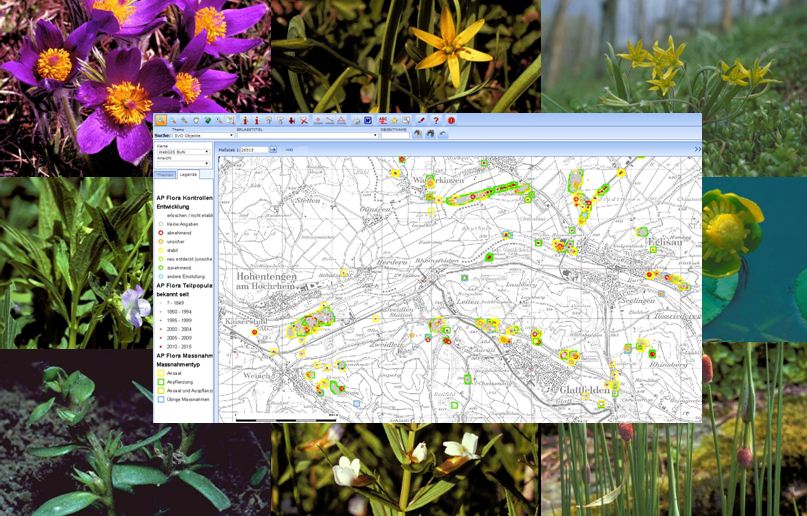Click the red circle icon at toolbar end
This screenshot has width=807, height=516.
point(451,120)
